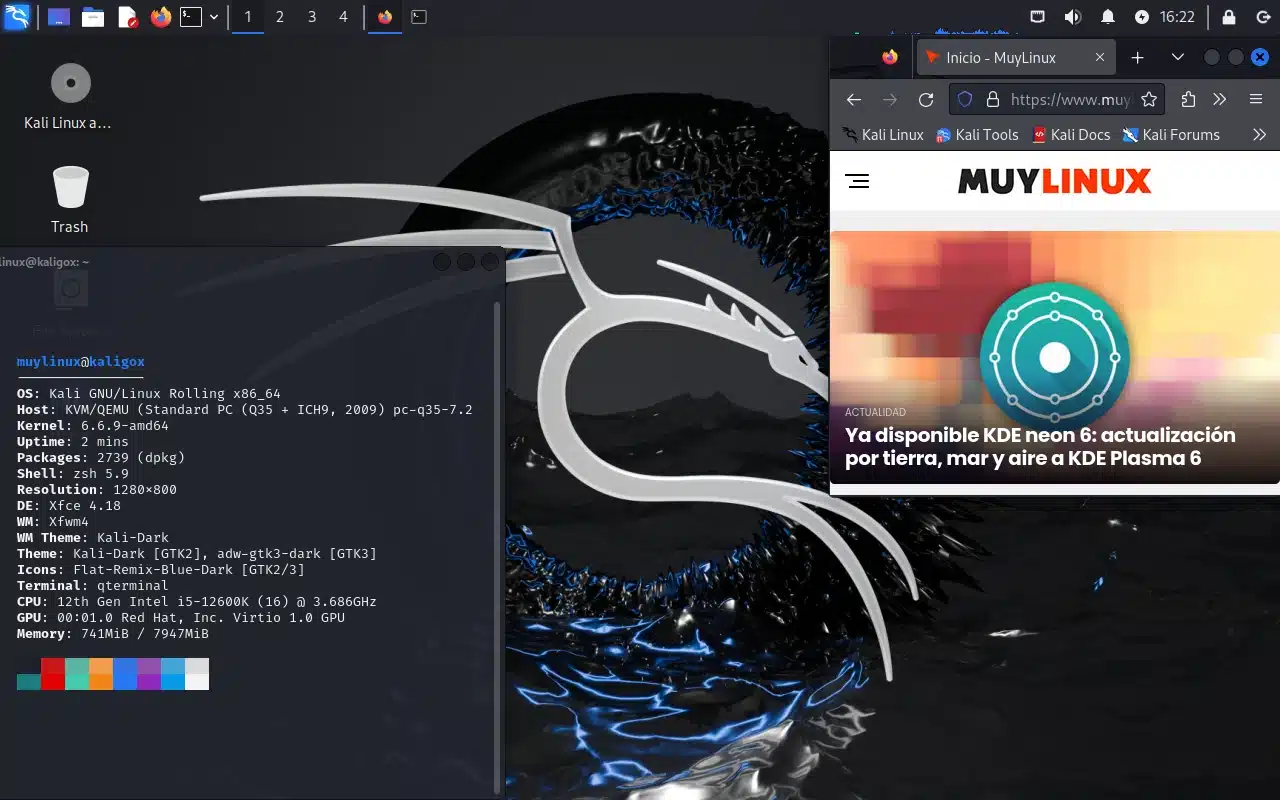Expand more toolbar tools chevron
Screen dimensions: 1280x800
[1219, 99]
